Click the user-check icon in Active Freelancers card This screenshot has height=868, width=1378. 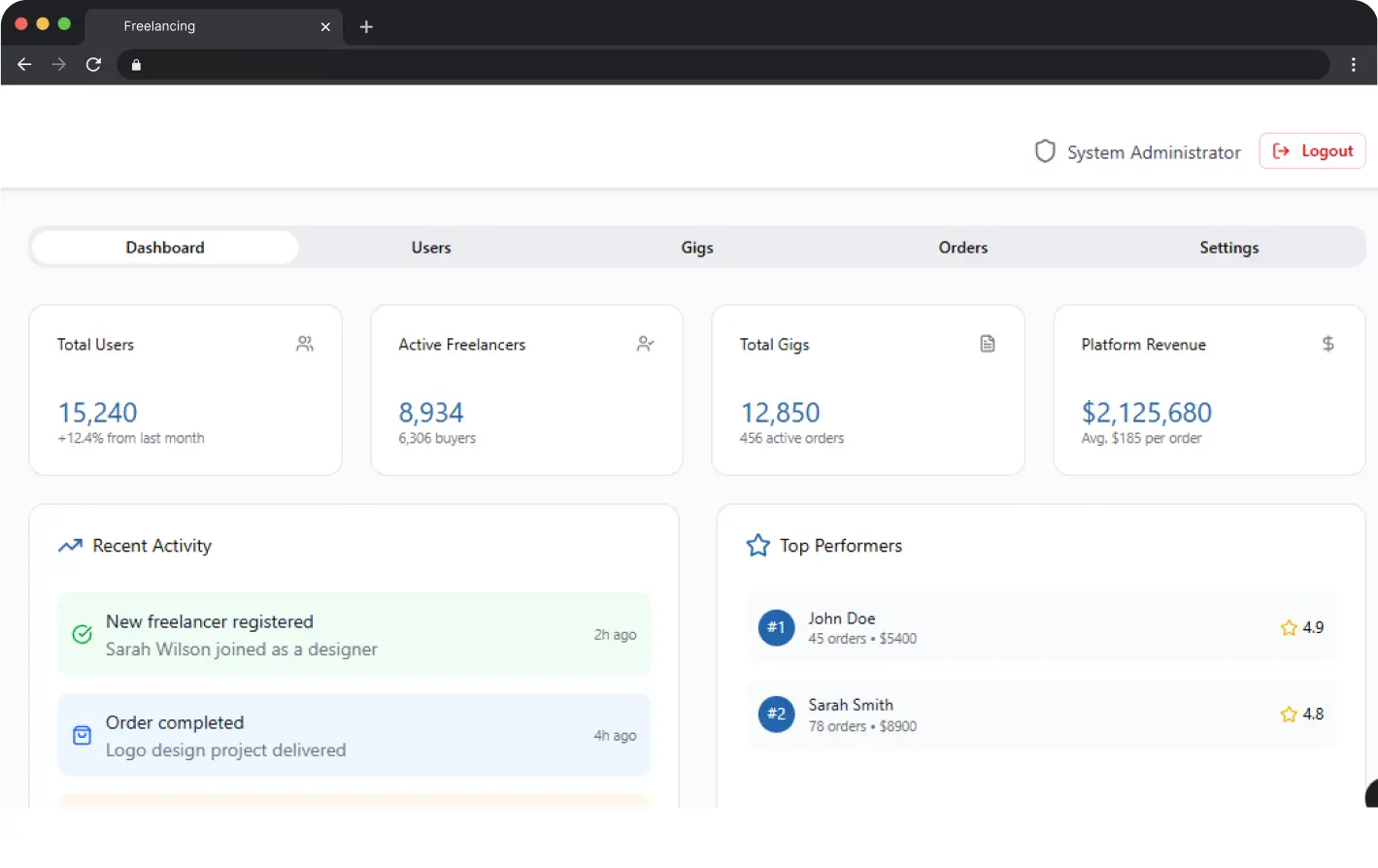click(646, 344)
